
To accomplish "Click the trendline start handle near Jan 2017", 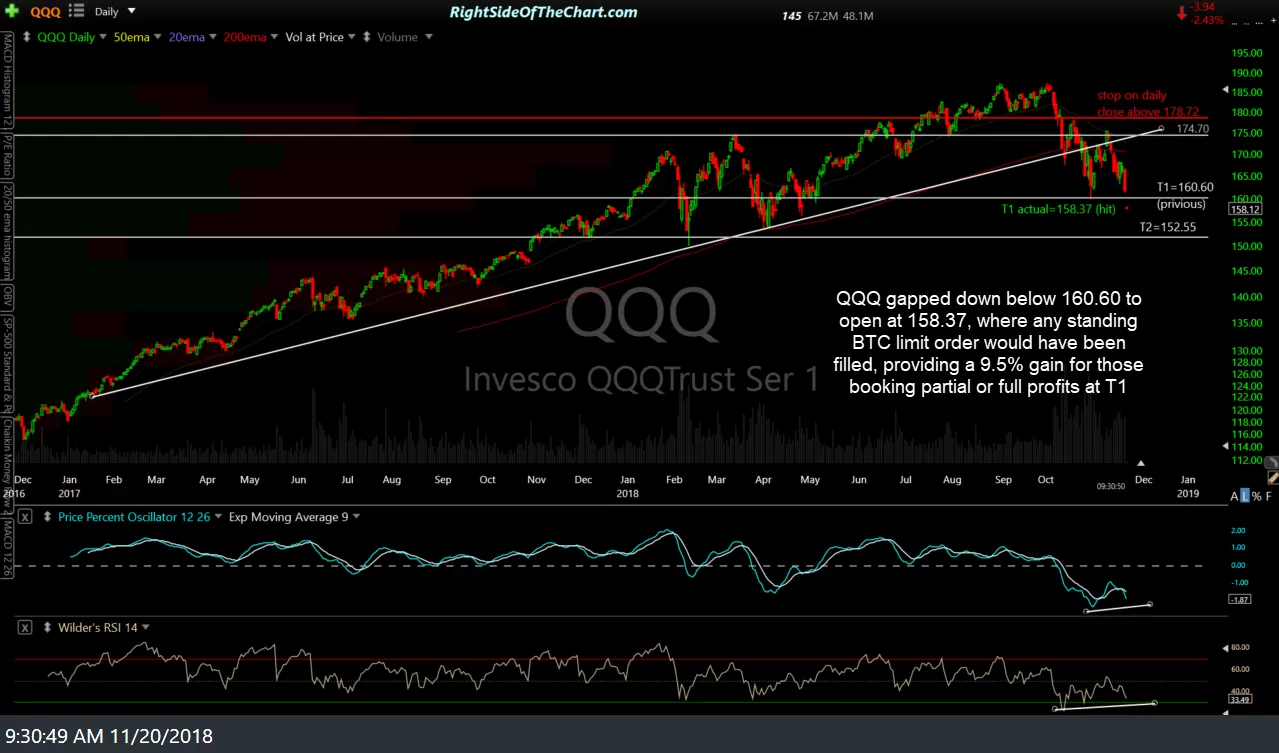I will tap(91, 397).
